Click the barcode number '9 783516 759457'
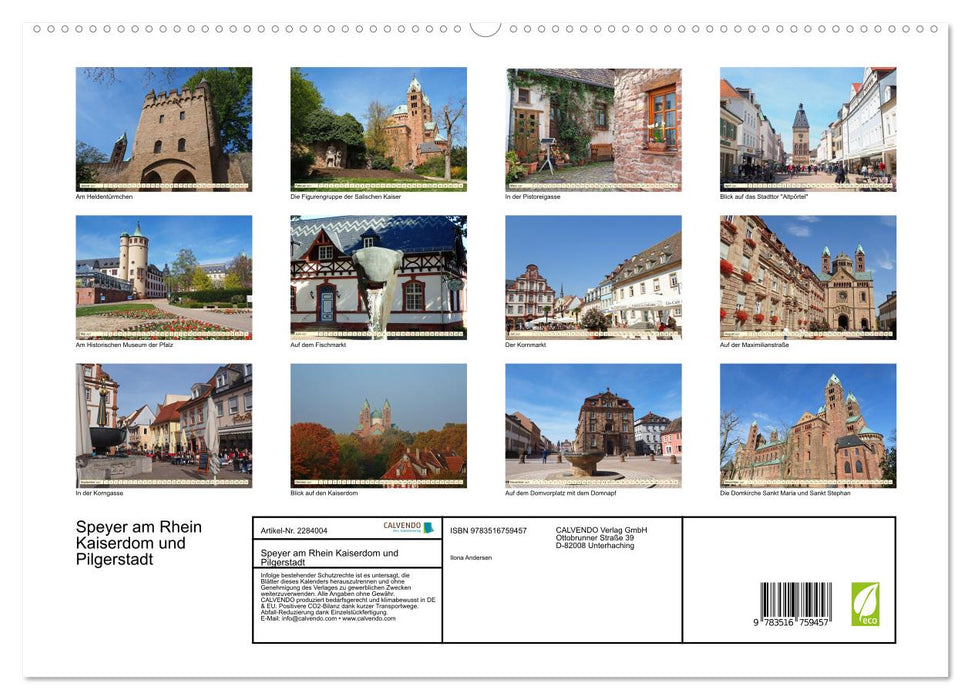 click(791, 623)
